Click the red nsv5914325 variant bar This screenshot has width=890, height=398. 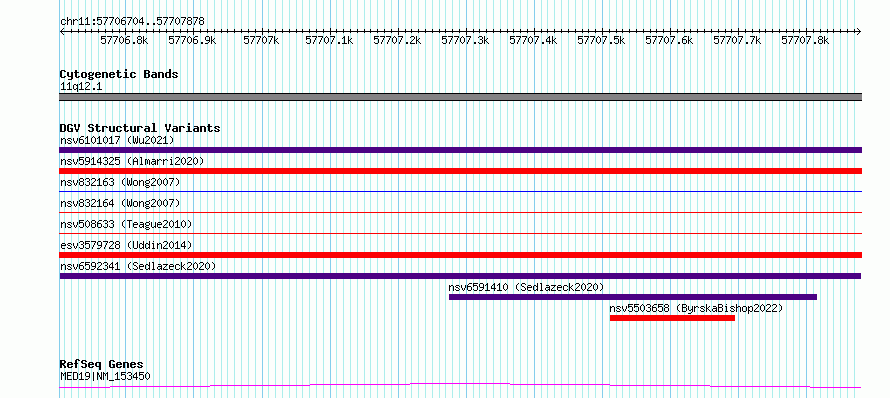click(x=460, y=171)
